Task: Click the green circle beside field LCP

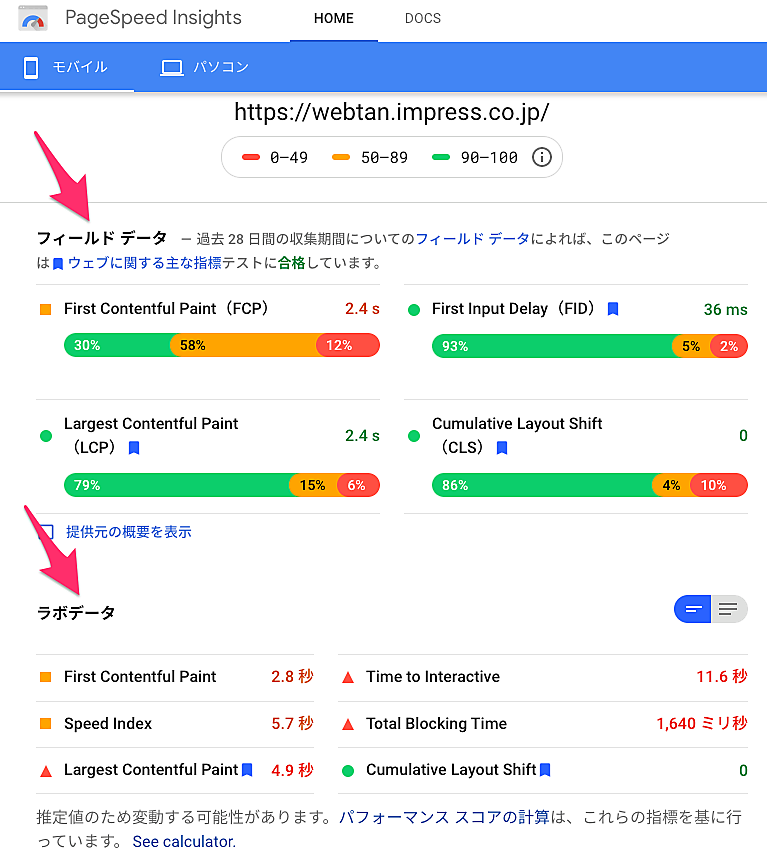Action: (46, 436)
